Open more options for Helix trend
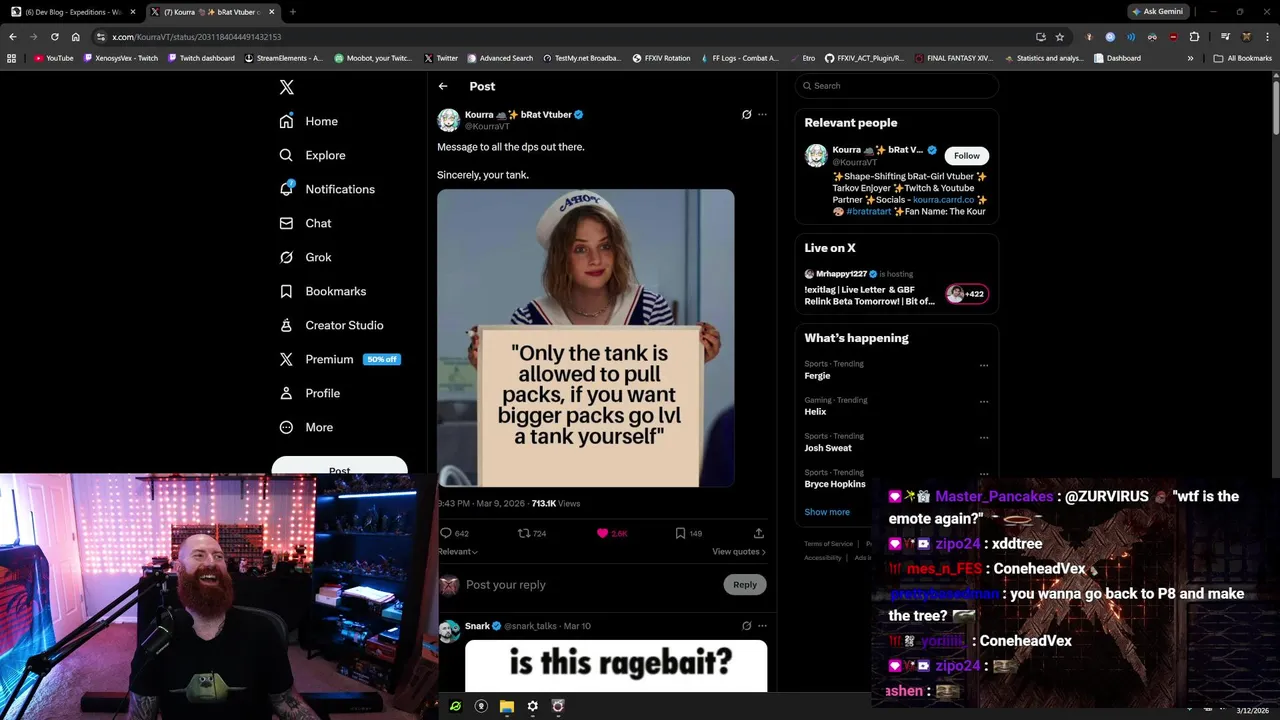The height and width of the screenshot is (720, 1280). click(x=984, y=401)
